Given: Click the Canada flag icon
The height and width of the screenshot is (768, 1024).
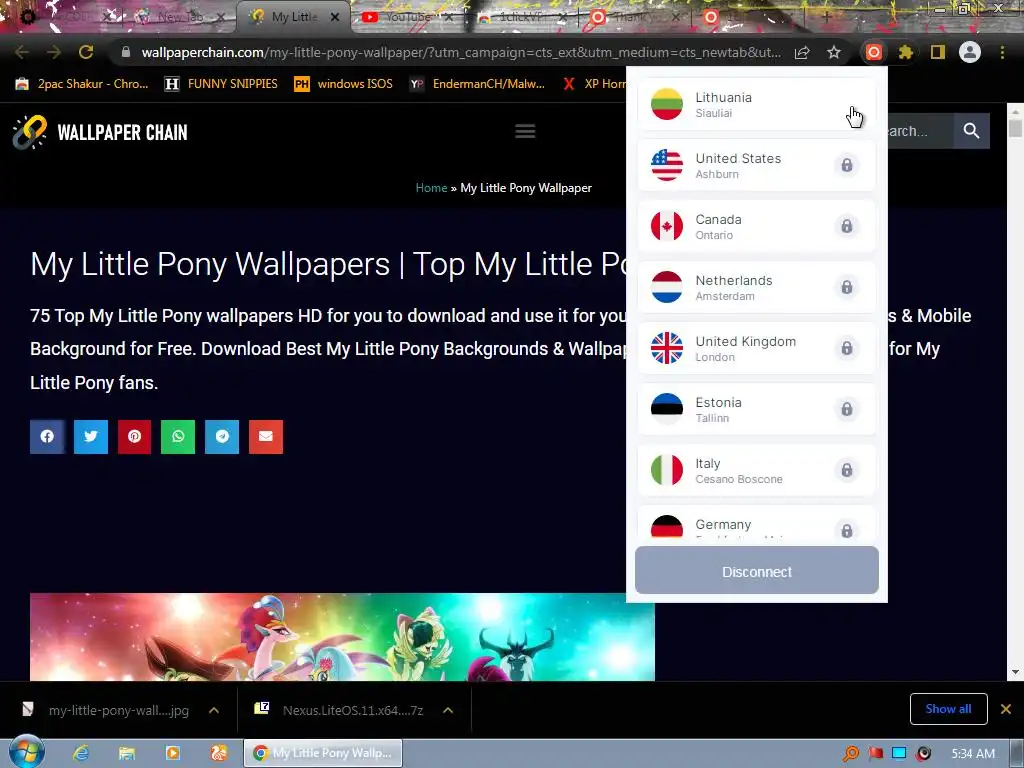Looking at the screenshot, I should pyautogui.click(x=667, y=226).
